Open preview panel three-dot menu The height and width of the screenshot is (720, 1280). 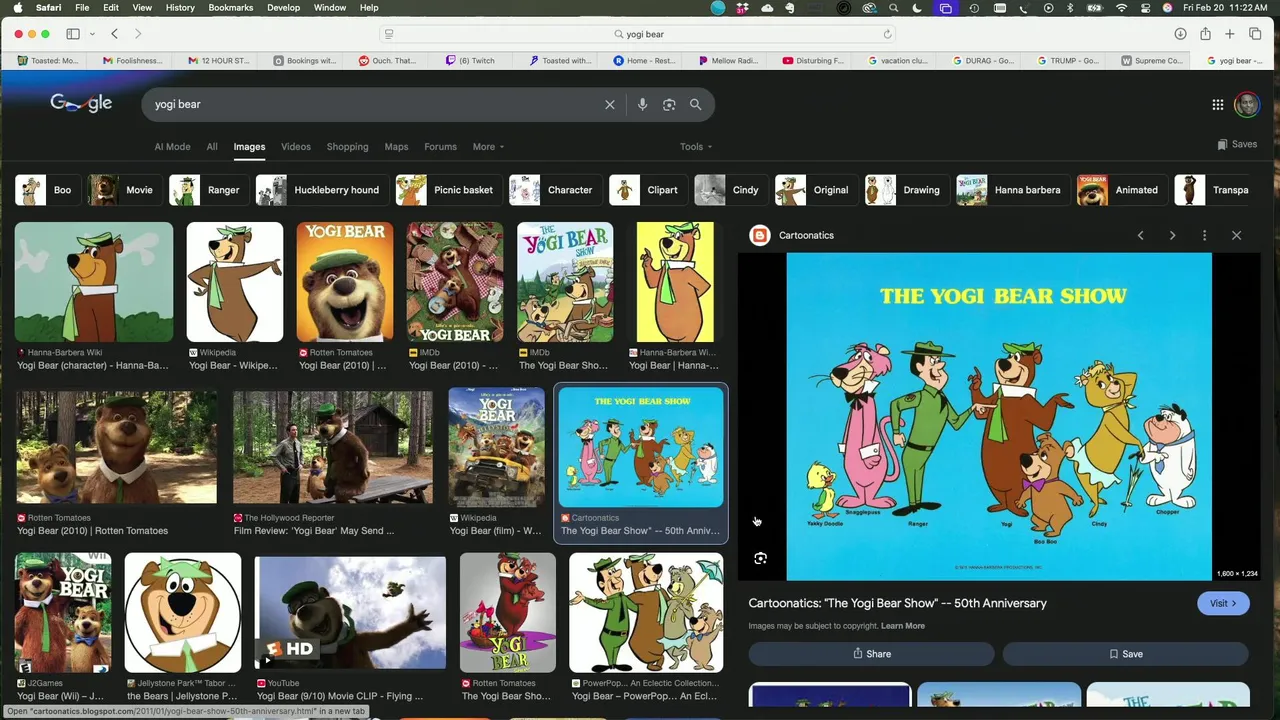tap(1204, 235)
